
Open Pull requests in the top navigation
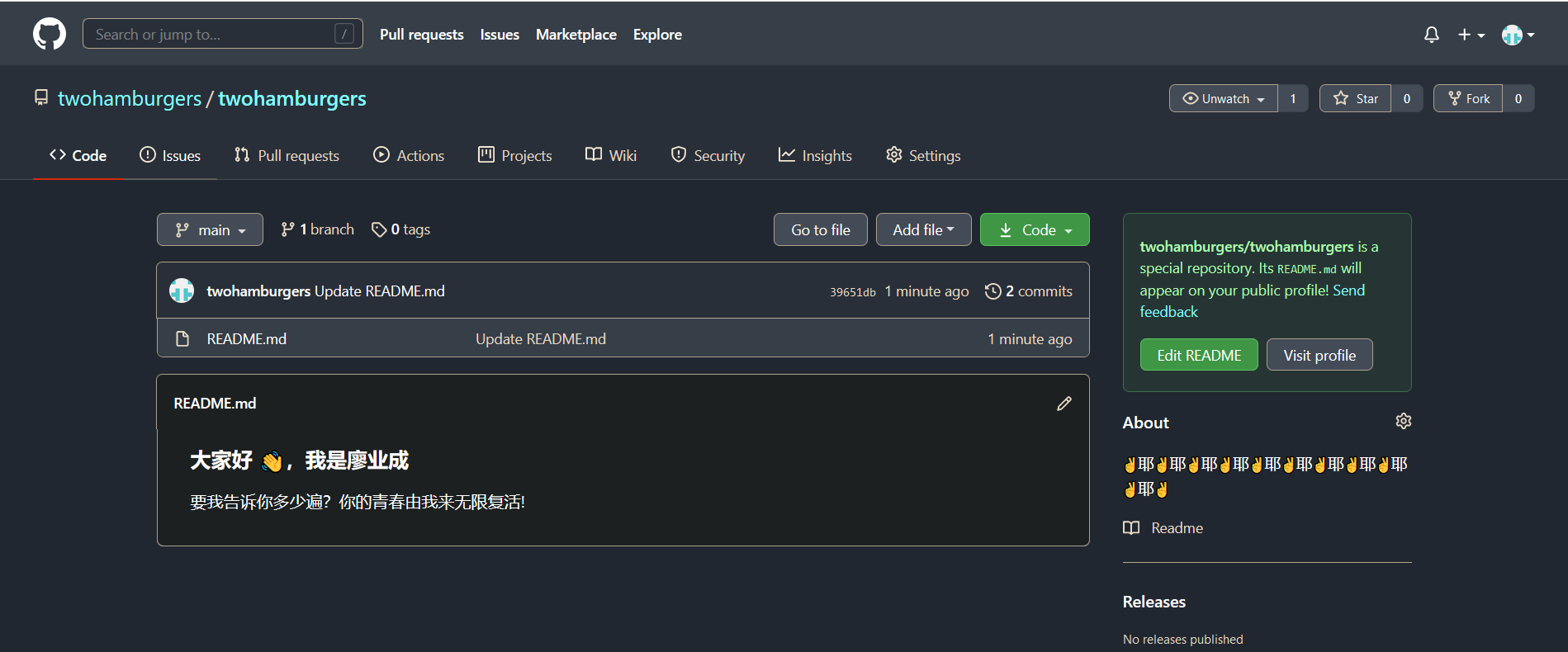(x=422, y=35)
